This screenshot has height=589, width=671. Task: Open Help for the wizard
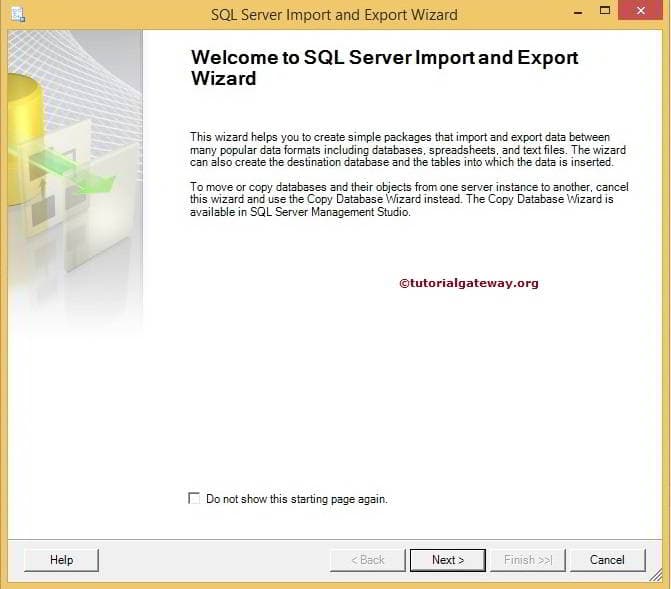[61, 560]
